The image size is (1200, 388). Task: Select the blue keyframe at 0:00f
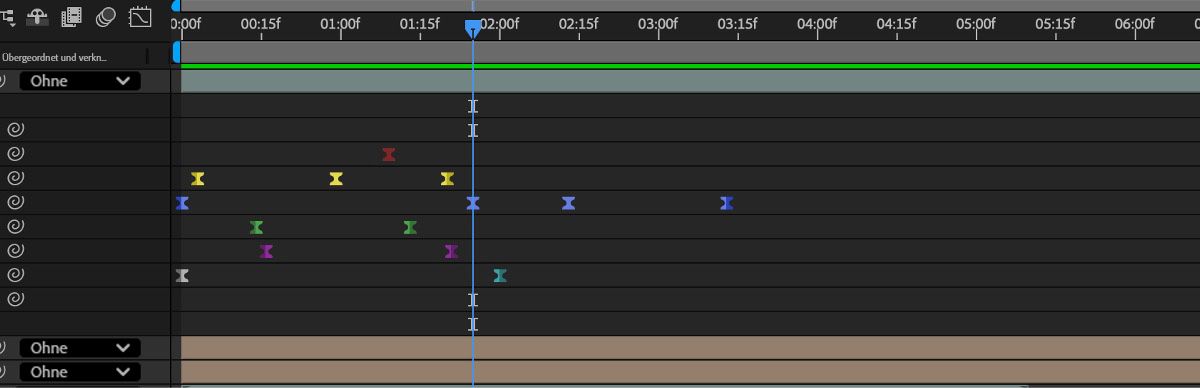point(182,203)
